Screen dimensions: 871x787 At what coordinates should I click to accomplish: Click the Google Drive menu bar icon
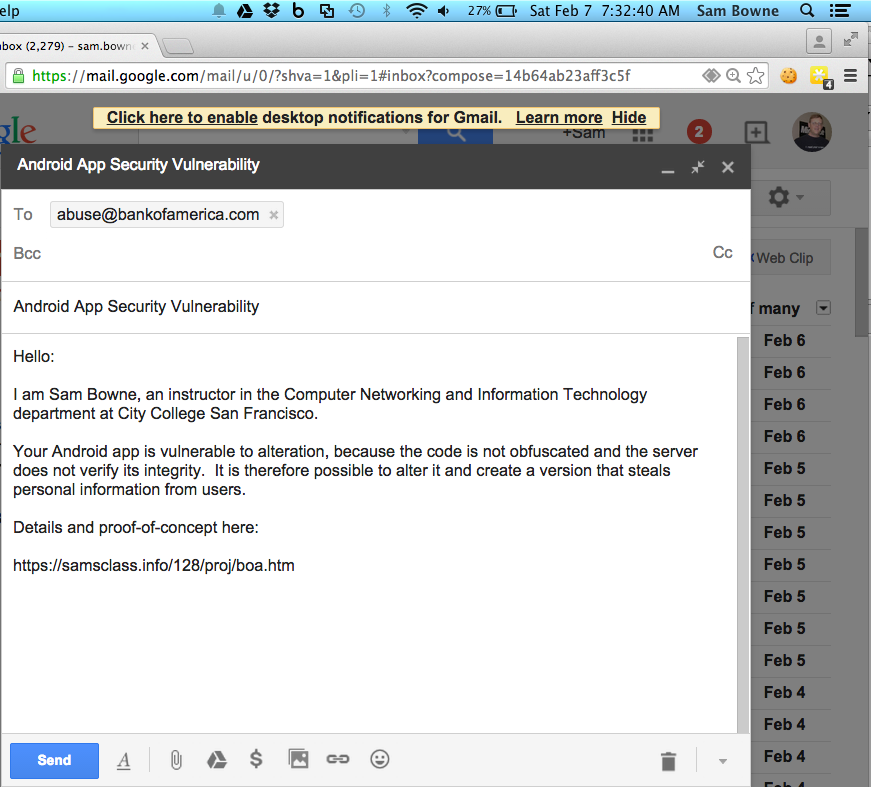(x=244, y=11)
